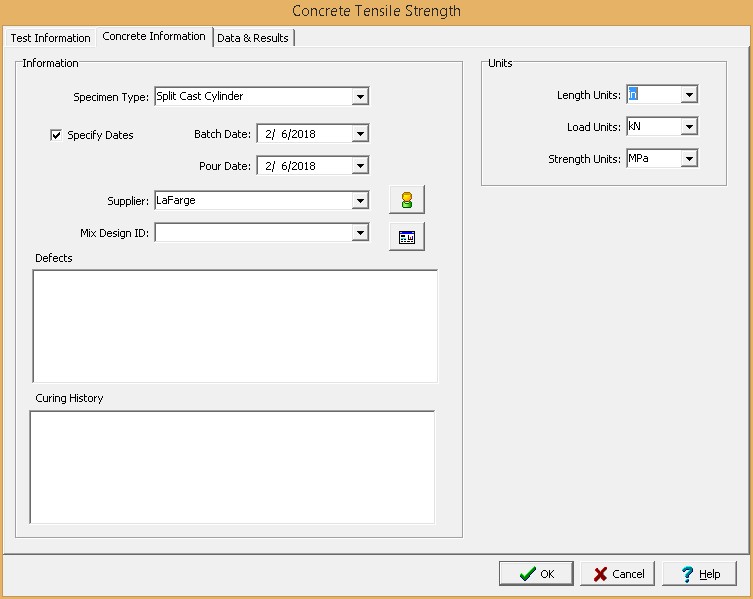The width and height of the screenshot is (753, 599).
Task: Click inside the Curing History text area
Action: pyautogui.click(x=232, y=466)
